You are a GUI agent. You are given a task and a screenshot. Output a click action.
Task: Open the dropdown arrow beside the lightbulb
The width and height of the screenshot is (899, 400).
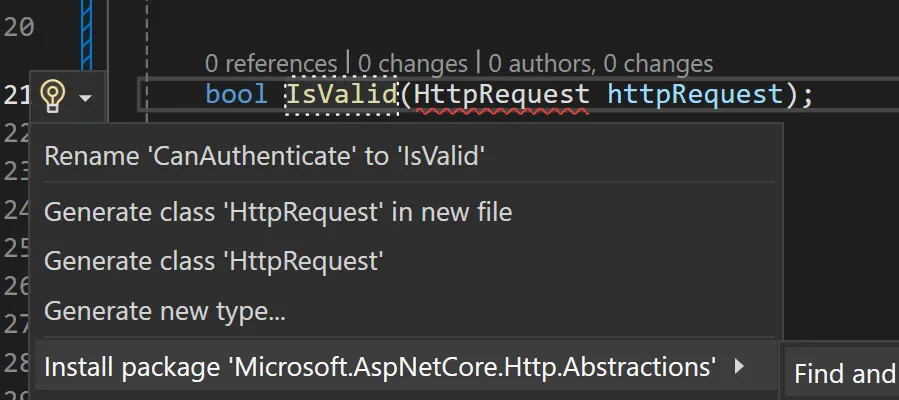[85, 98]
